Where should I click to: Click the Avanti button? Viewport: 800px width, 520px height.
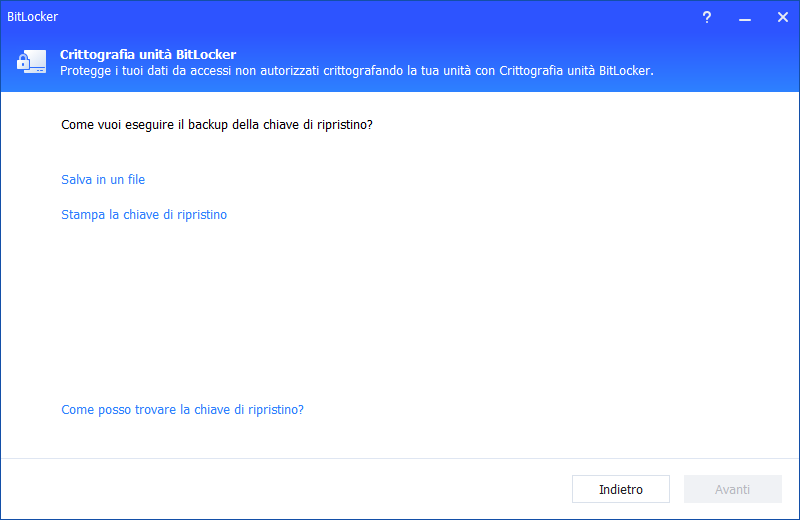pyautogui.click(x=733, y=489)
